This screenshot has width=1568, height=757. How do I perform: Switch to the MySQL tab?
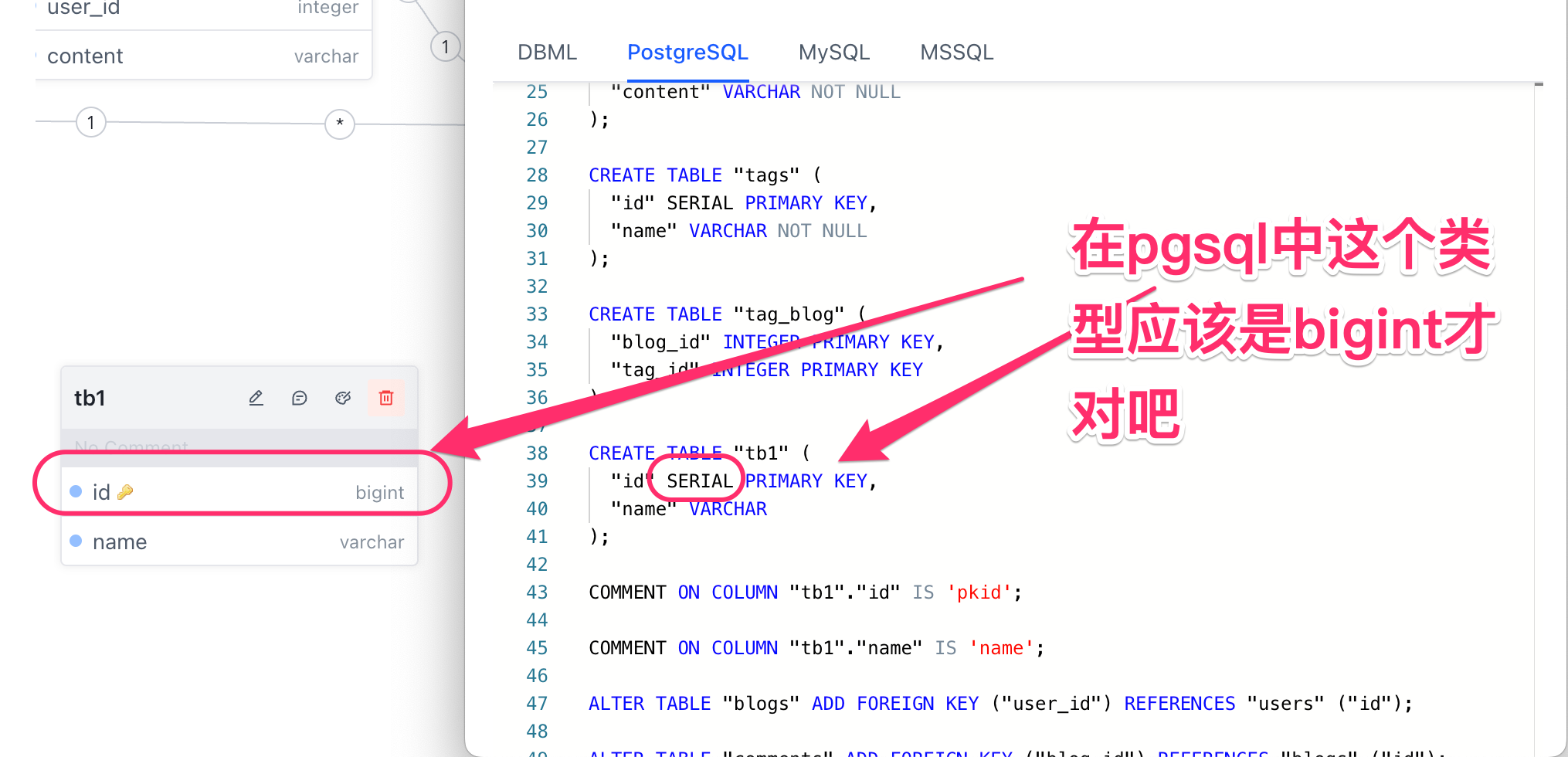coord(834,52)
